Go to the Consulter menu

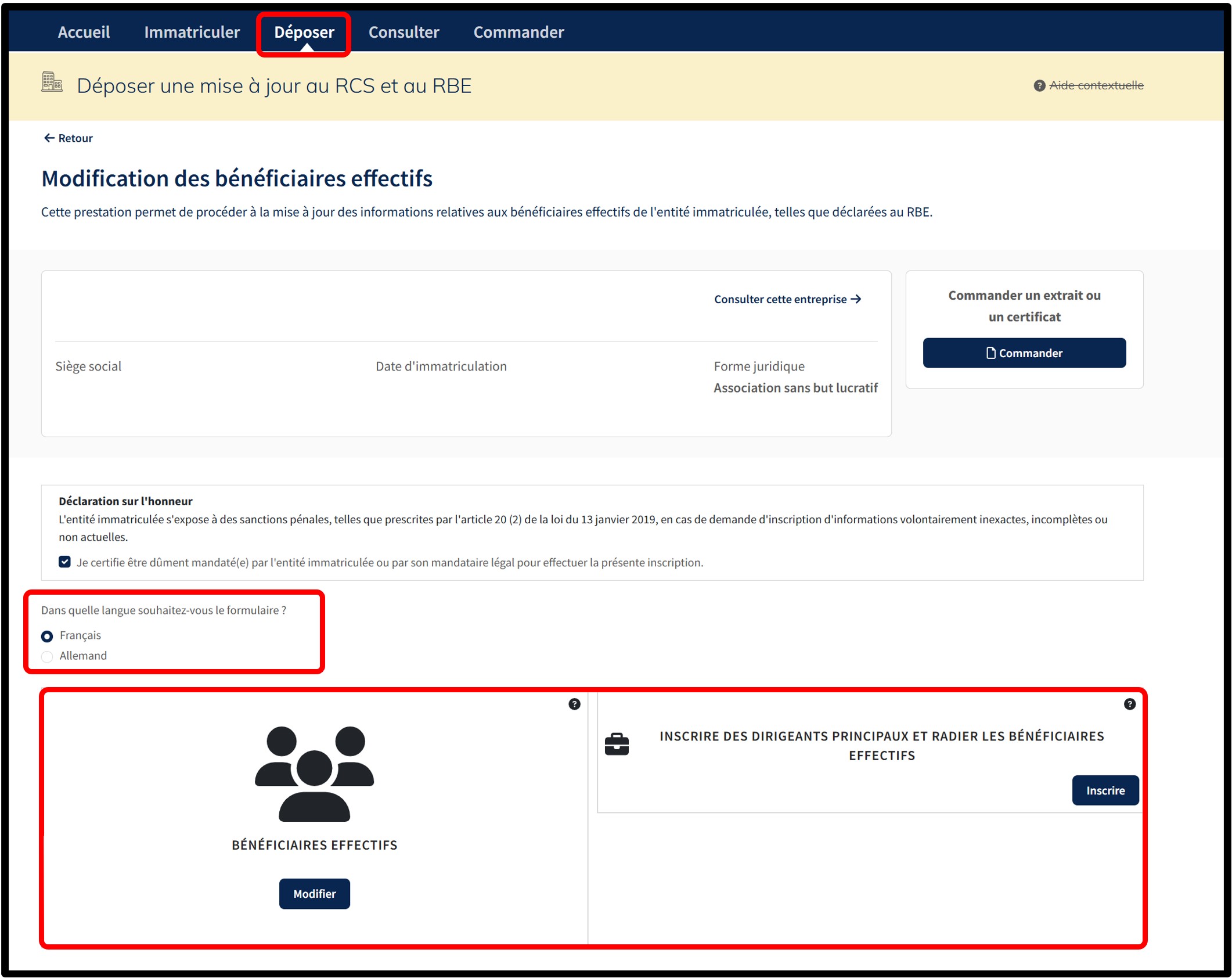click(404, 32)
